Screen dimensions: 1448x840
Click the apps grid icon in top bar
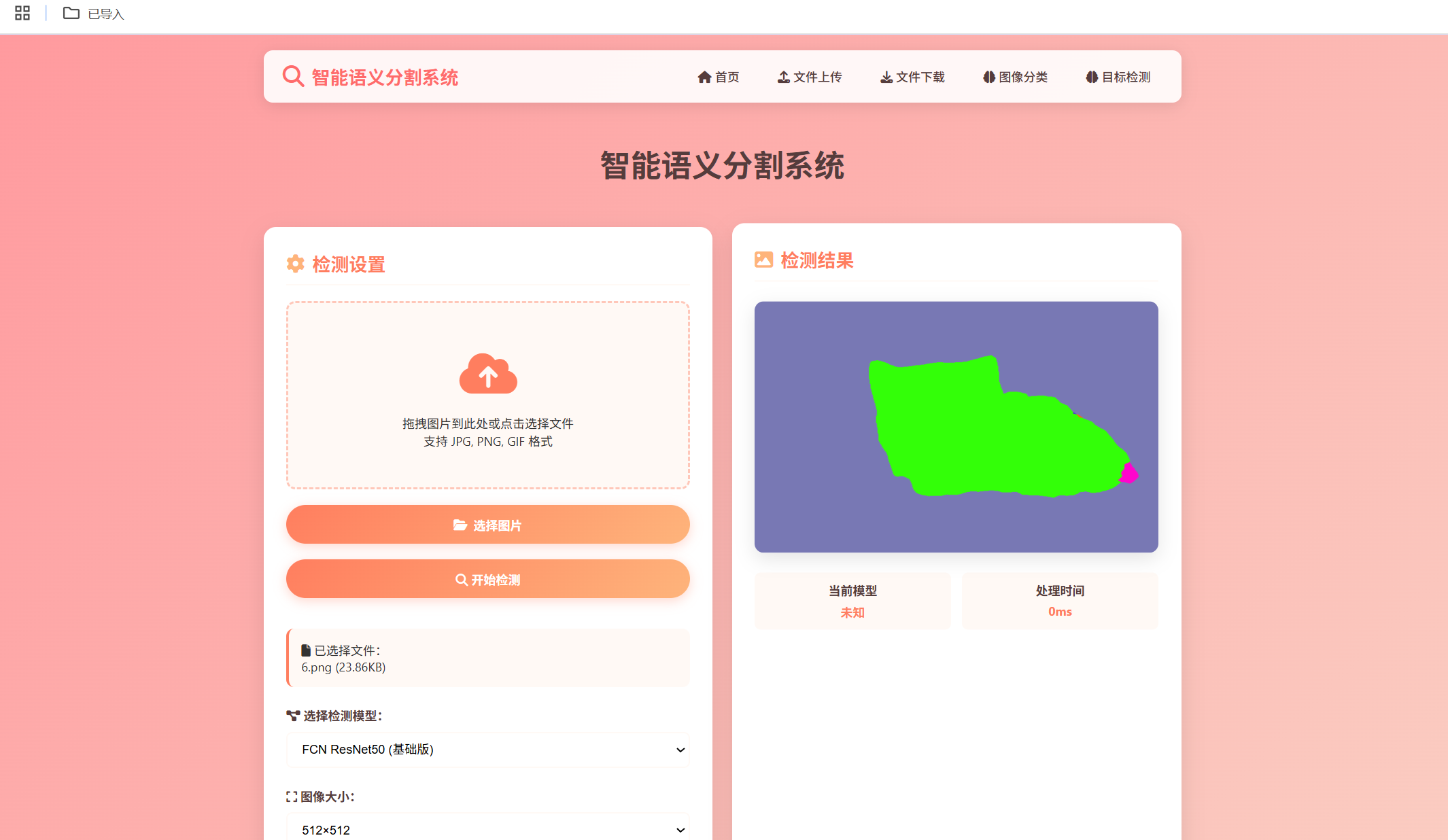(22, 13)
